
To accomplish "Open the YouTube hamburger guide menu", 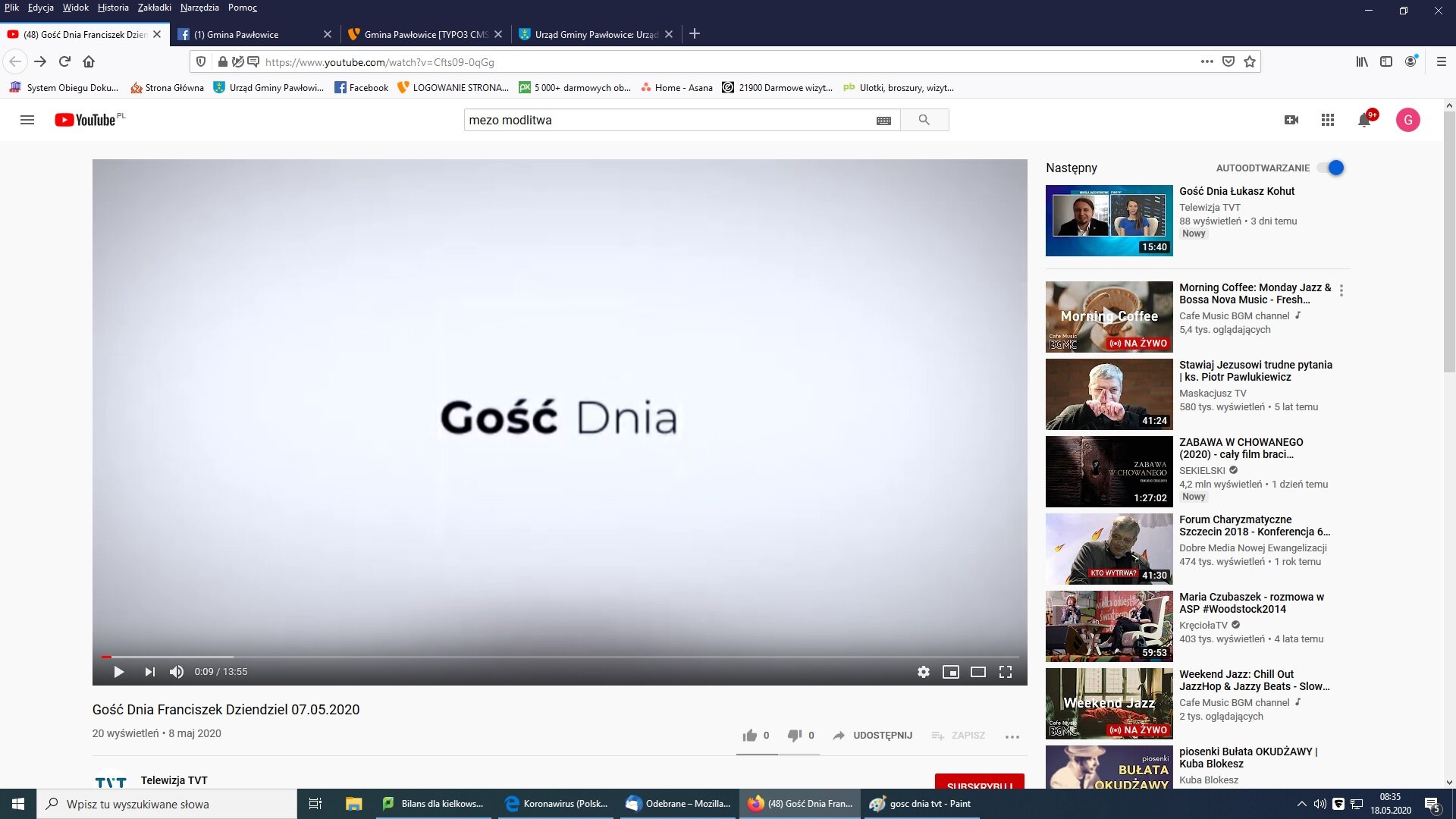I will pyautogui.click(x=27, y=120).
